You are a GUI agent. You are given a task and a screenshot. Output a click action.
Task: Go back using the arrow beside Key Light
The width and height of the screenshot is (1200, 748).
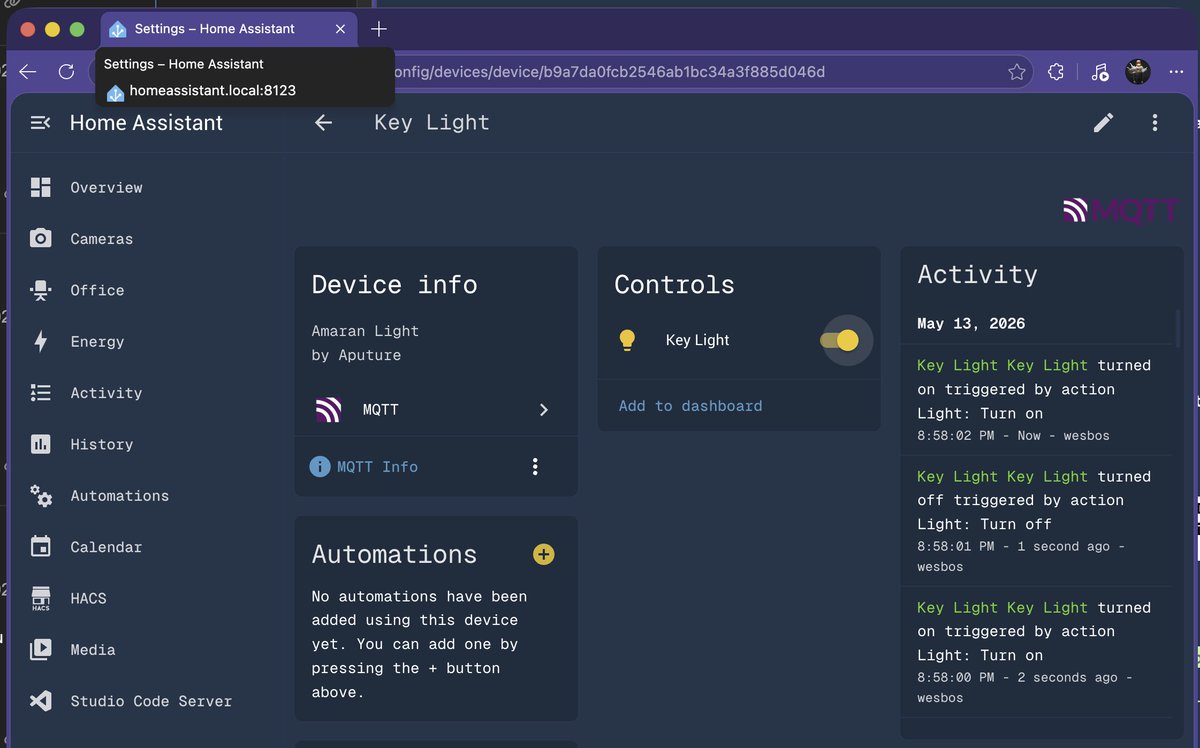tap(323, 123)
